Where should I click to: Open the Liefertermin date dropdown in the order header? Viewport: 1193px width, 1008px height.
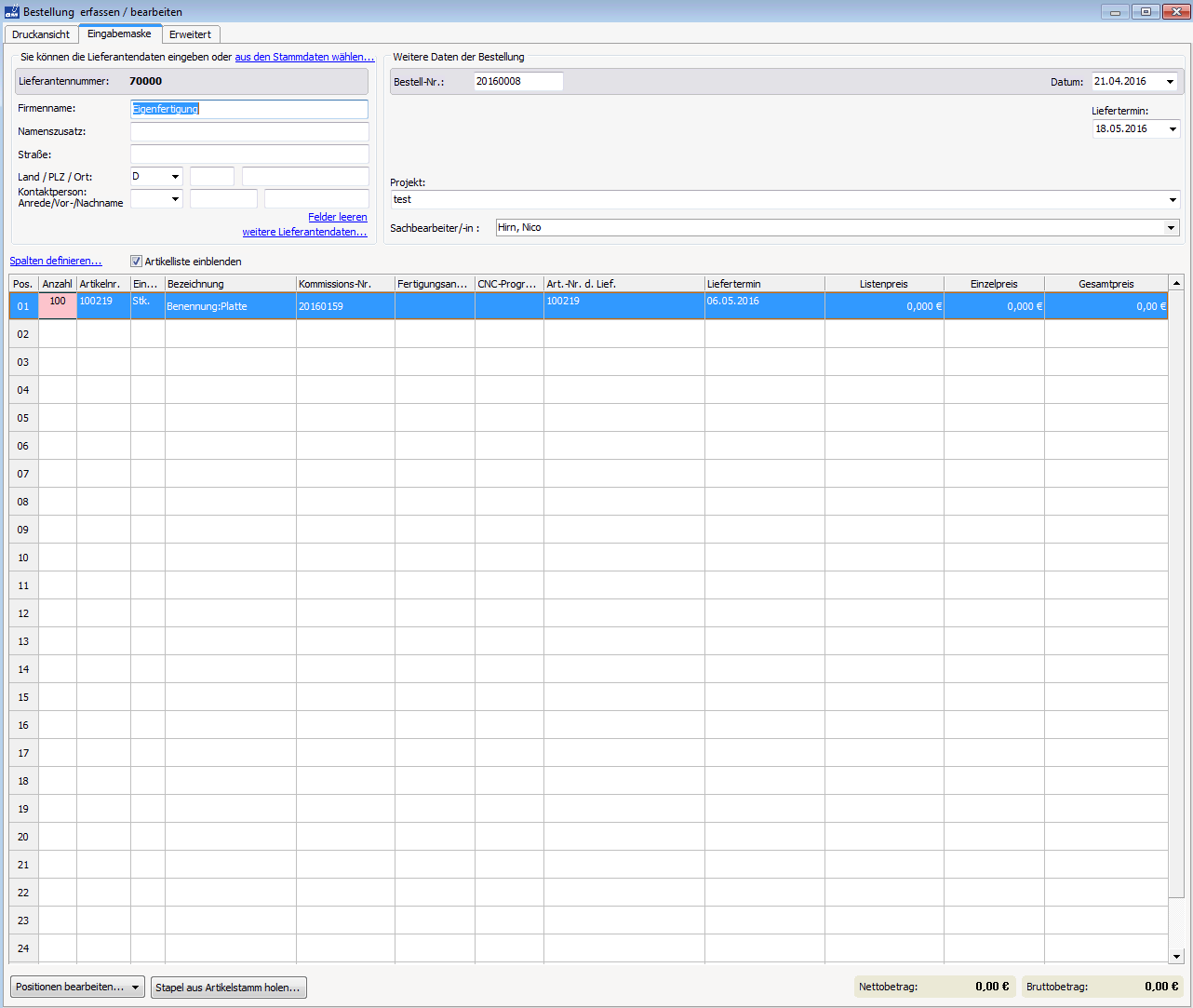[1173, 129]
